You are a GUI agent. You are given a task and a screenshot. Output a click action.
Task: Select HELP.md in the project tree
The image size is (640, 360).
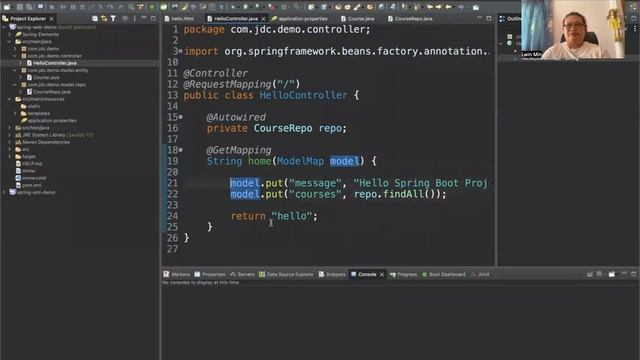tap(29, 164)
